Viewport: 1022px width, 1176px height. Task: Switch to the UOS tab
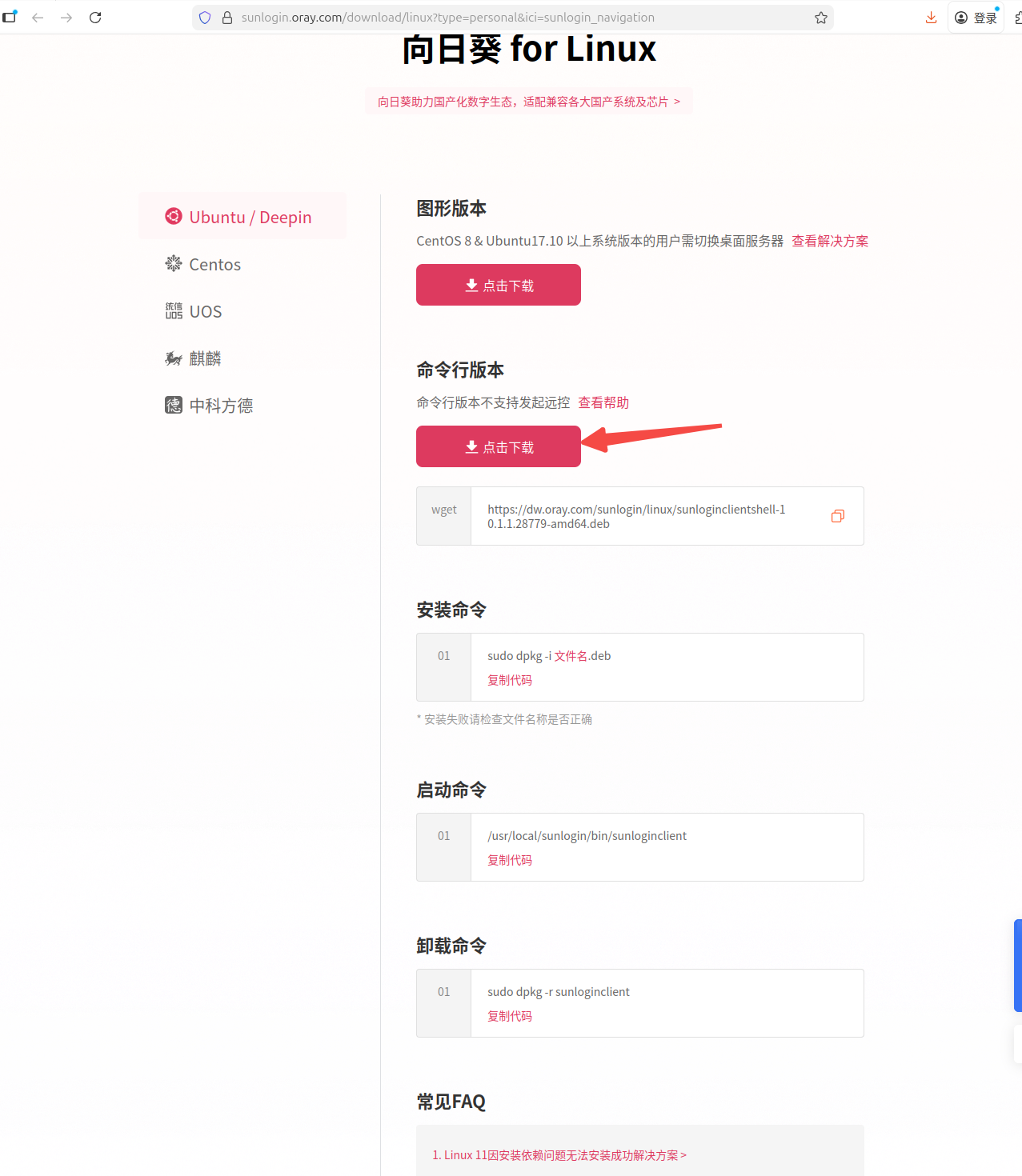[194, 311]
